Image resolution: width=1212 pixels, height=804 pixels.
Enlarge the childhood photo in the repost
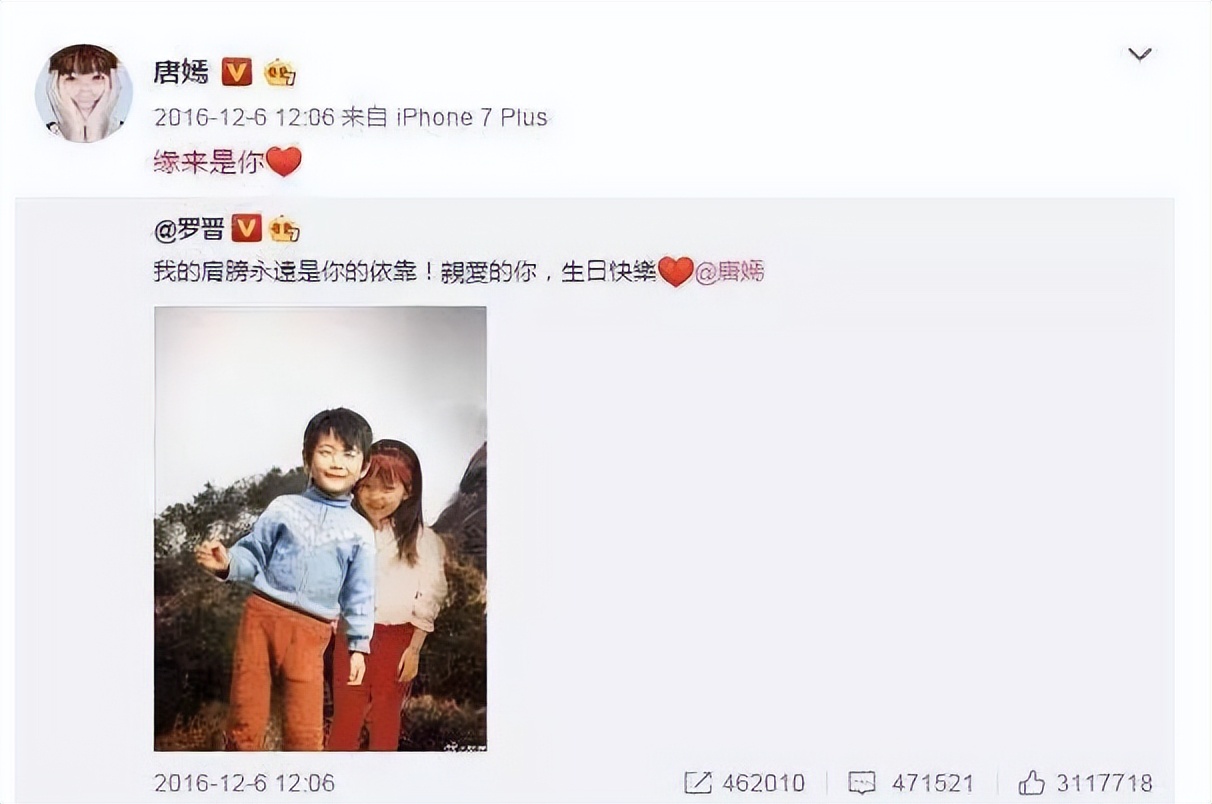(x=320, y=528)
